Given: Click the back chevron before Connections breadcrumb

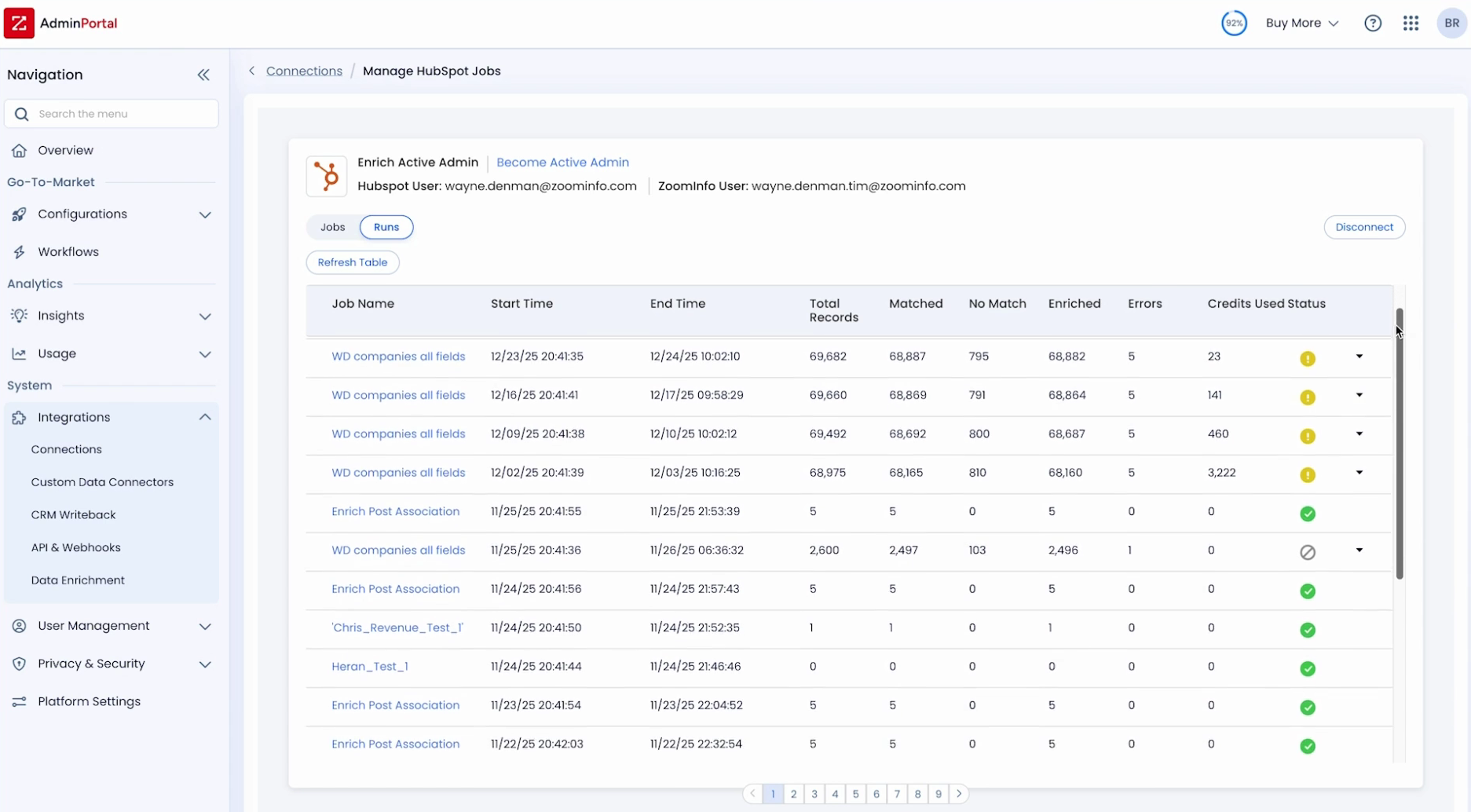Looking at the screenshot, I should tap(252, 71).
